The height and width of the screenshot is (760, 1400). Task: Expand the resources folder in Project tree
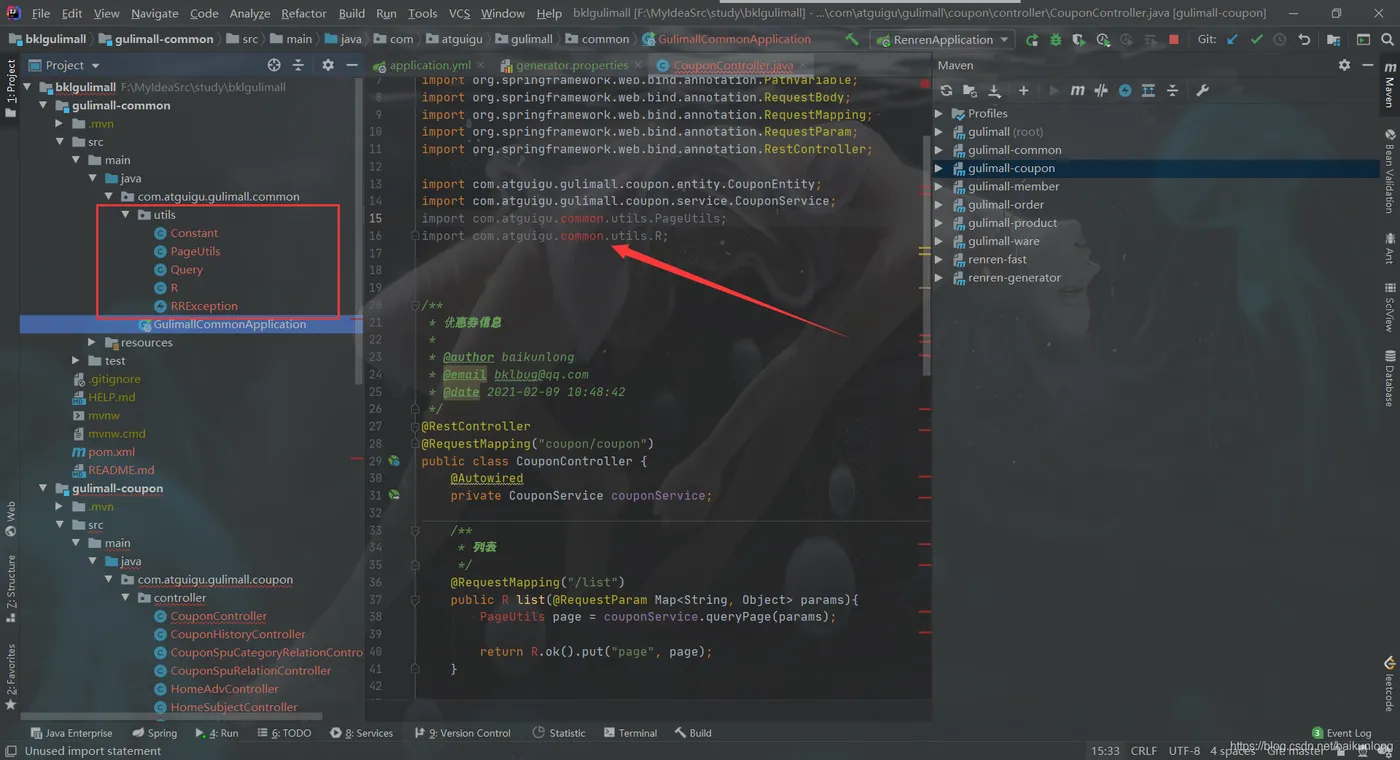tap(92, 343)
